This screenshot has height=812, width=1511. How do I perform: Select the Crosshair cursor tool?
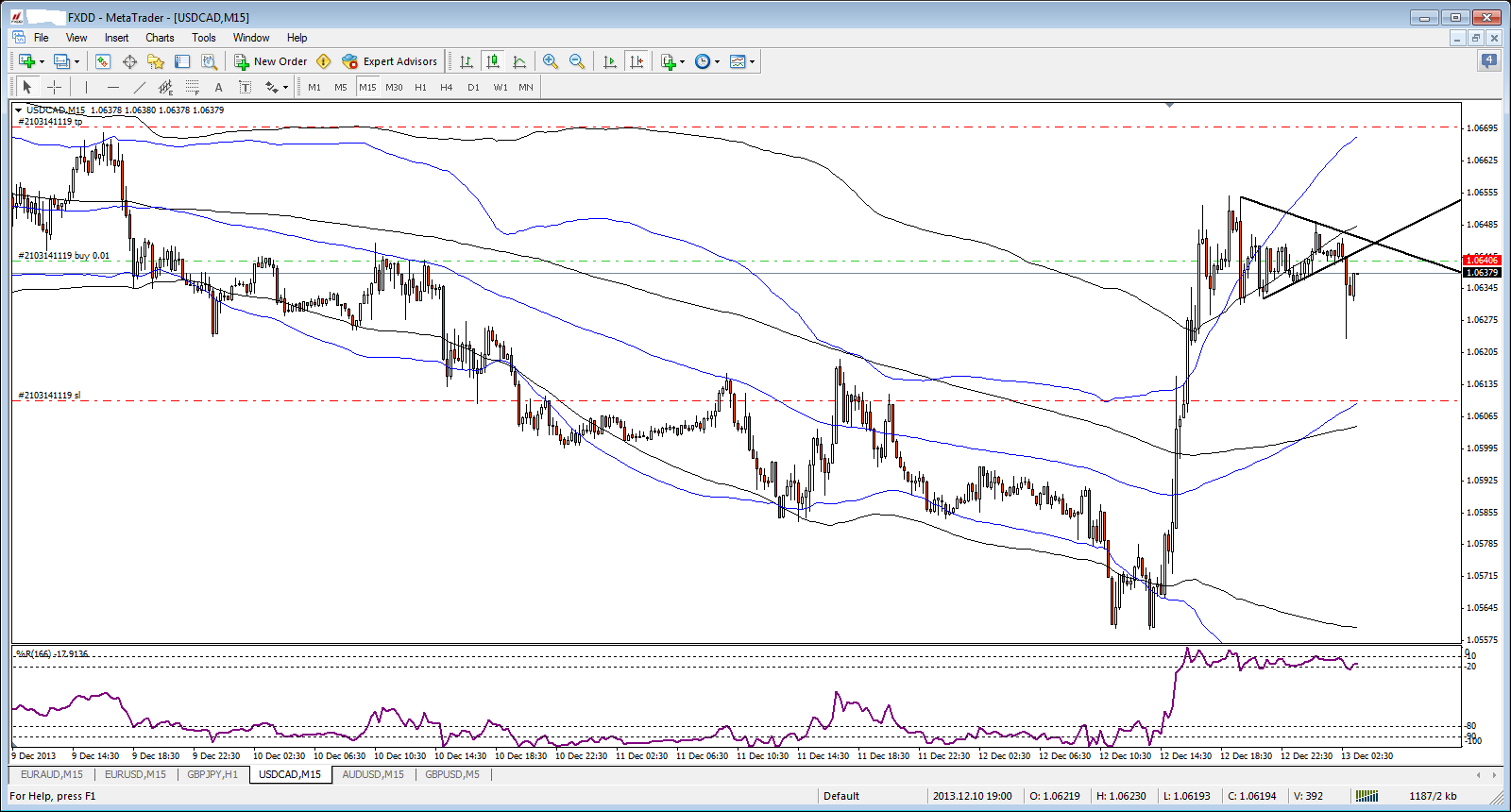coord(55,87)
